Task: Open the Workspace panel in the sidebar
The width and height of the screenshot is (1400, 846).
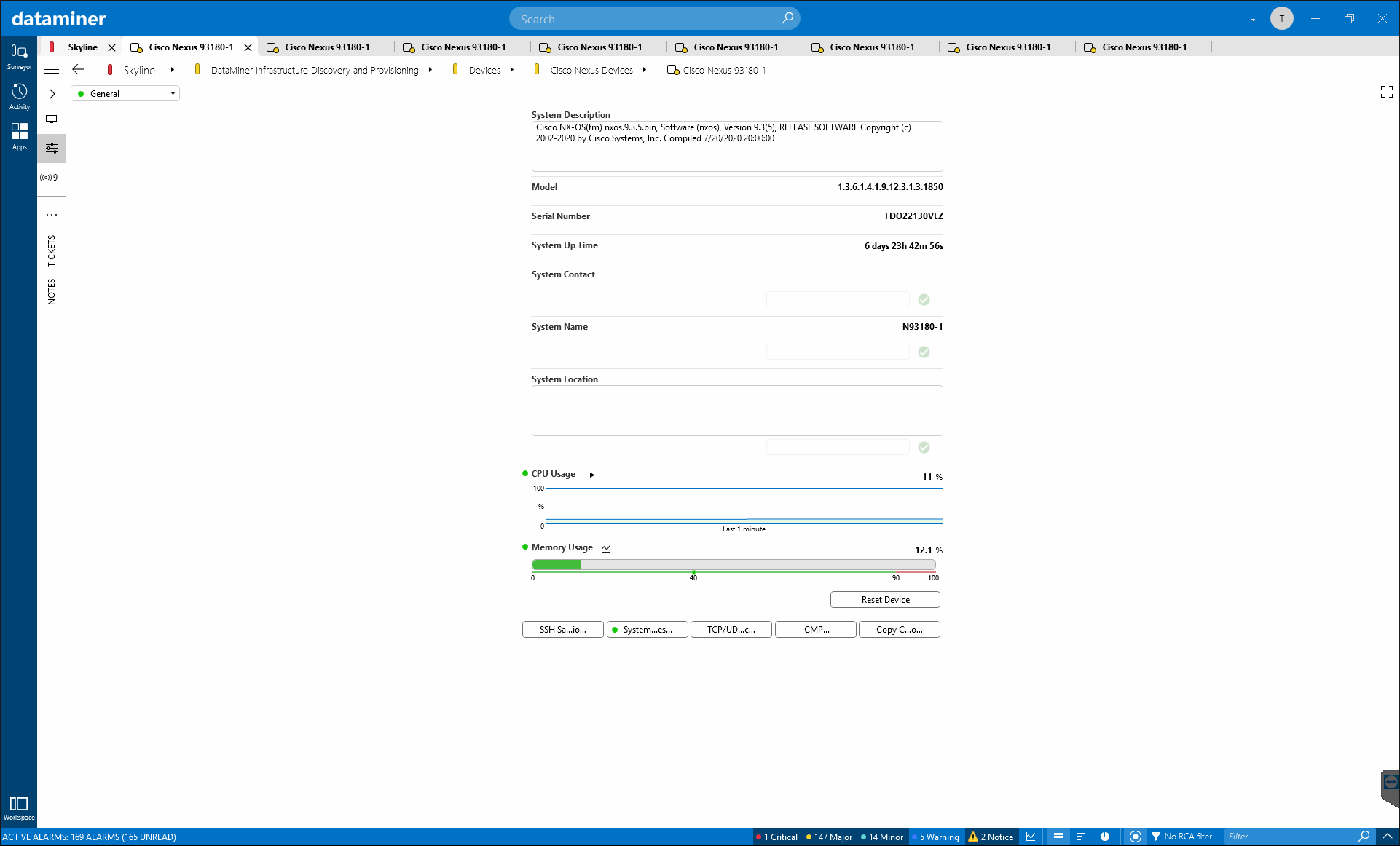Action: tap(19, 807)
